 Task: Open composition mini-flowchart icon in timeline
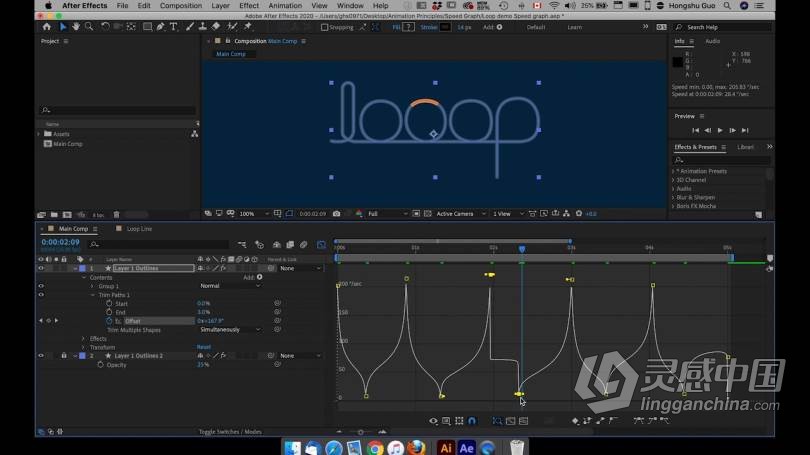tap(242, 245)
